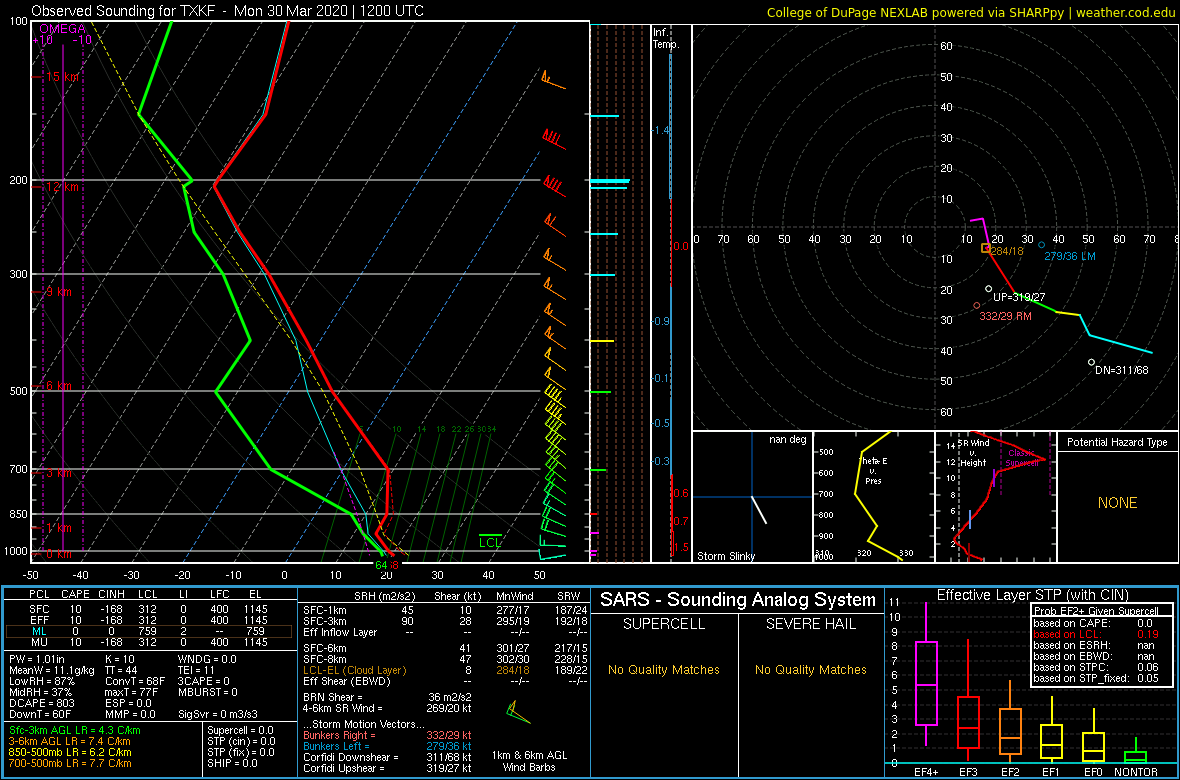Click the DN=311/68 Corfidi downshear marker
Image resolution: width=1180 pixels, height=780 pixels.
coord(1091,362)
